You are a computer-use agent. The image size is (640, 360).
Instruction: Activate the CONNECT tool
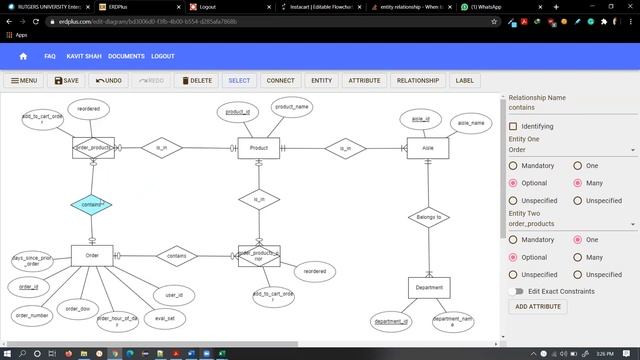[280, 81]
